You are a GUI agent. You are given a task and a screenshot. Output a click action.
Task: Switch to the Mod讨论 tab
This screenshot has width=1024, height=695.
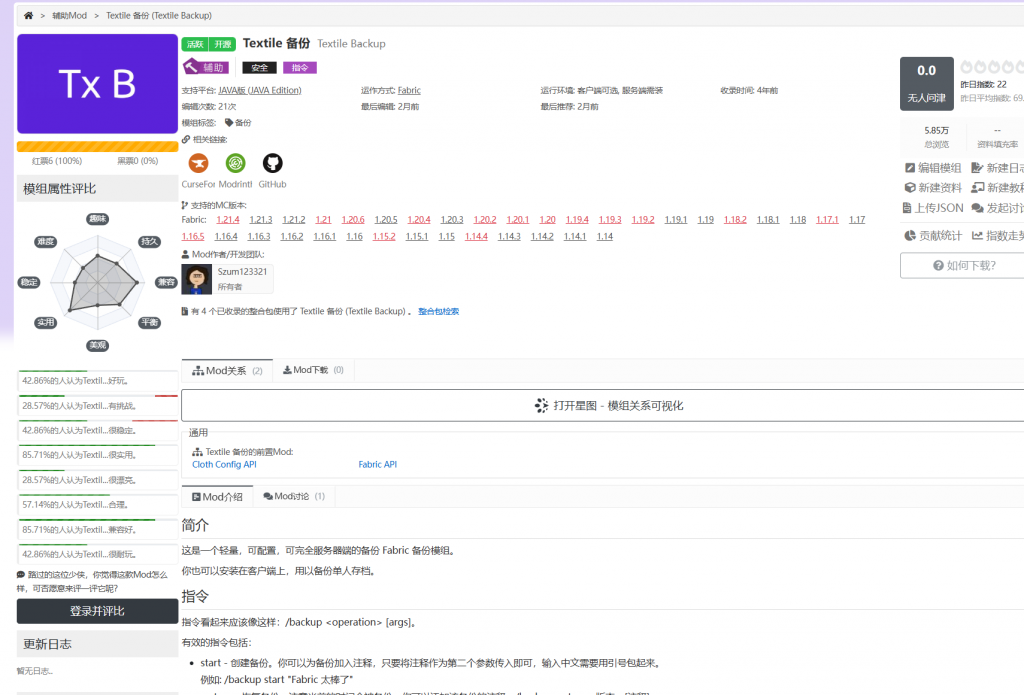[293, 496]
